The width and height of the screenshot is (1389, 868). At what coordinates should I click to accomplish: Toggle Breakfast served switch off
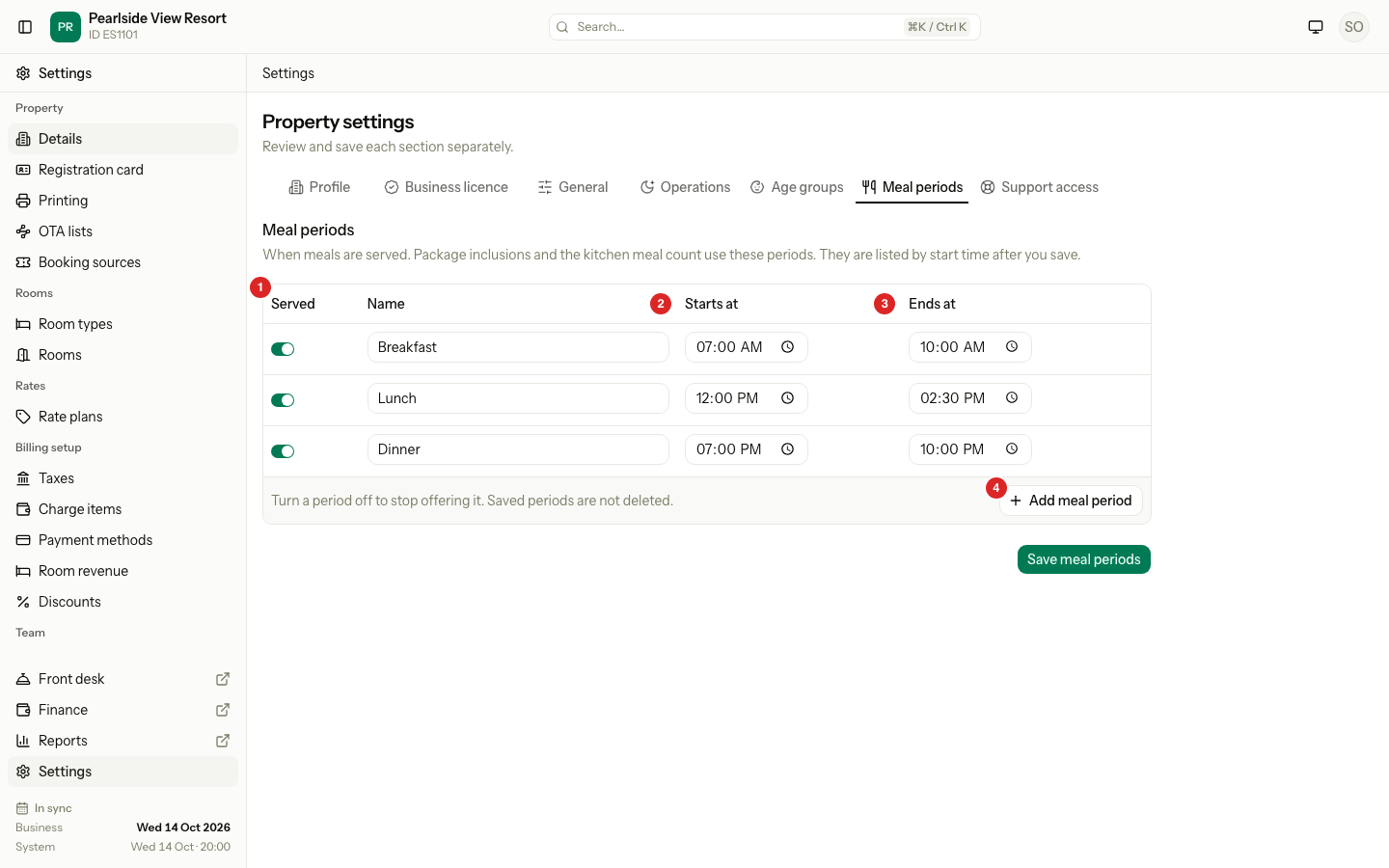click(x=283, y=349)
